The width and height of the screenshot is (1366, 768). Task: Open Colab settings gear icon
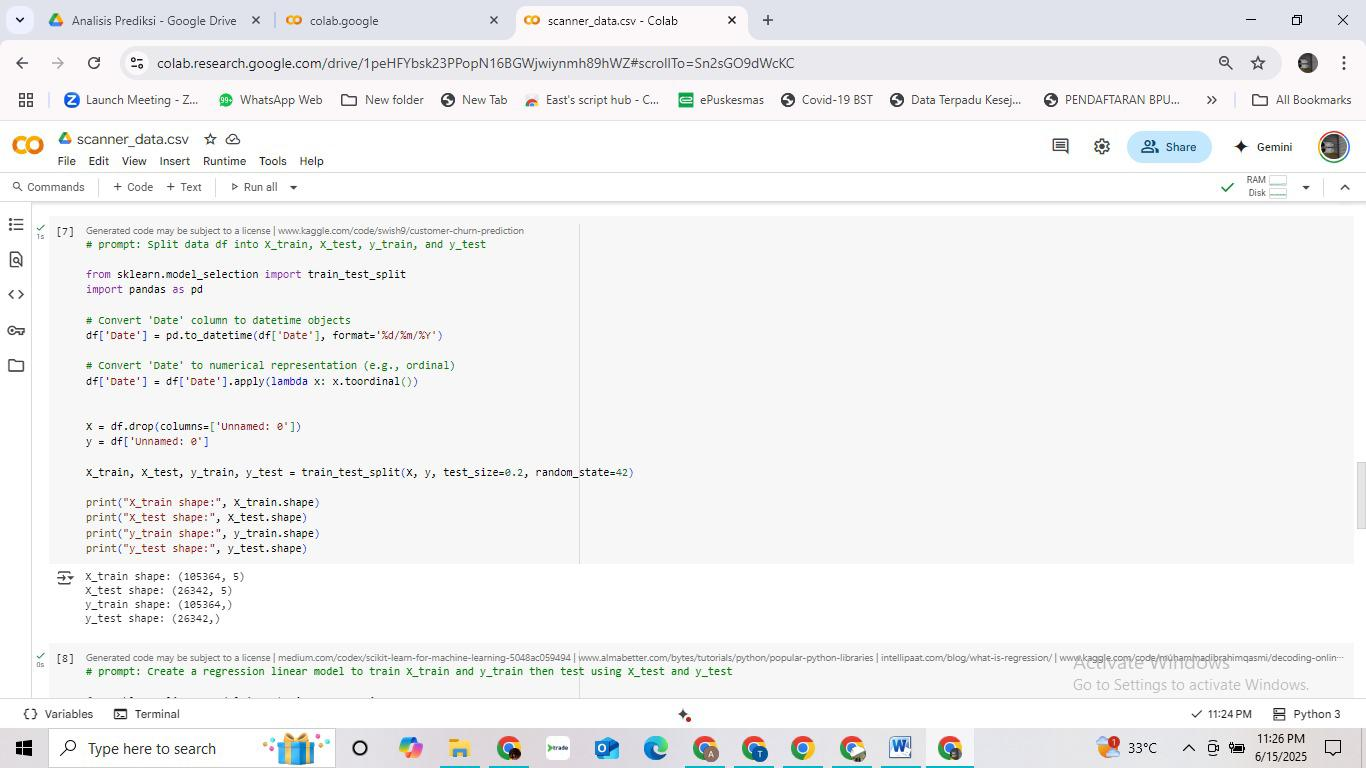tap(1101, 147)
